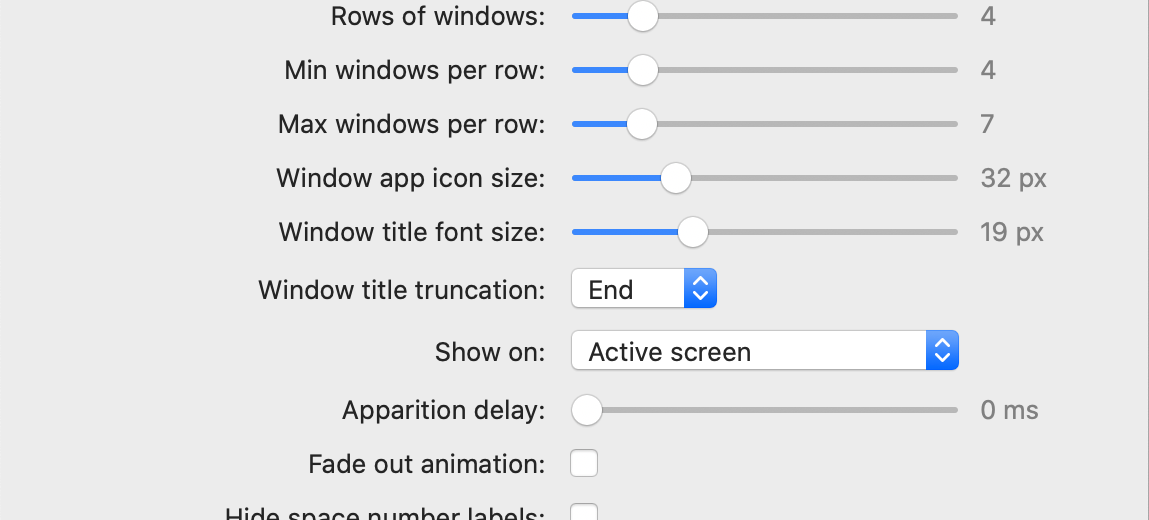Click the Max windows per row value 7
Screen dimensions: 1149x520
(x=987, y=124)
